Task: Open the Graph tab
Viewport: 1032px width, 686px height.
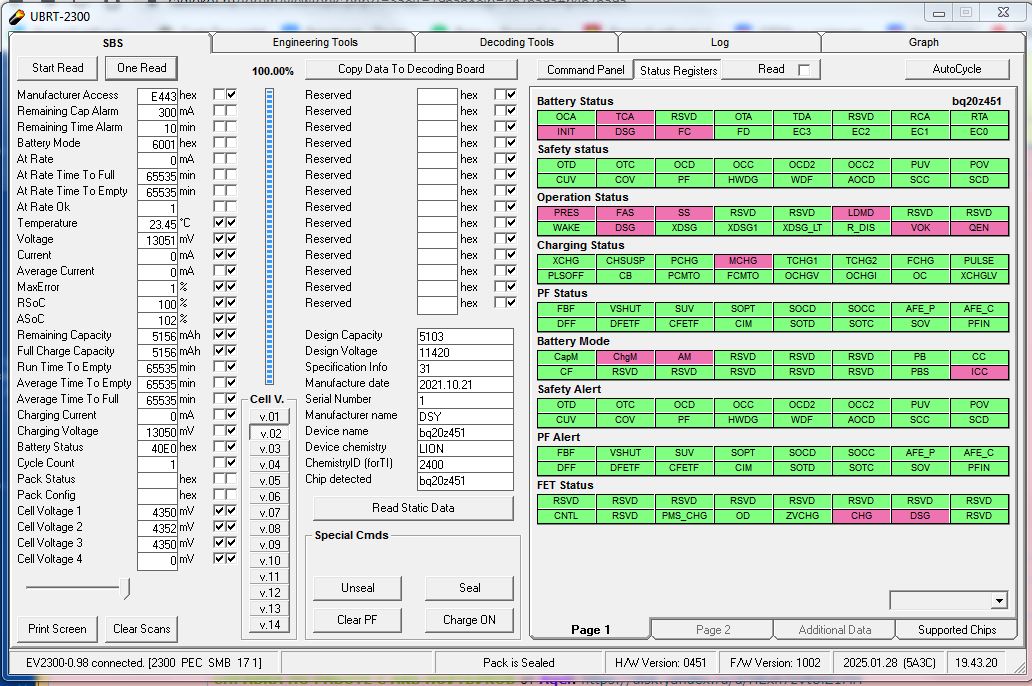Action: (923, 43)
